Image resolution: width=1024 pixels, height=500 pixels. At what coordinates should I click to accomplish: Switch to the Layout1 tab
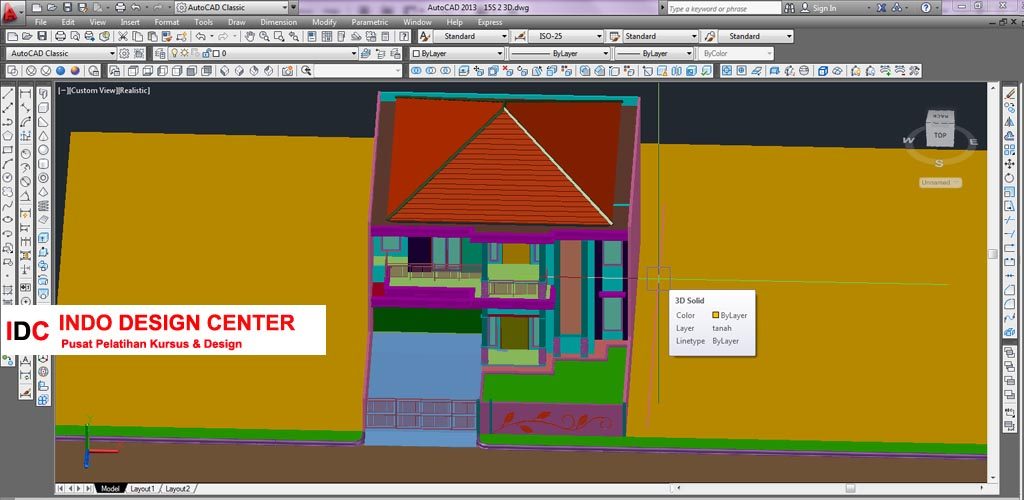[142, 488]
